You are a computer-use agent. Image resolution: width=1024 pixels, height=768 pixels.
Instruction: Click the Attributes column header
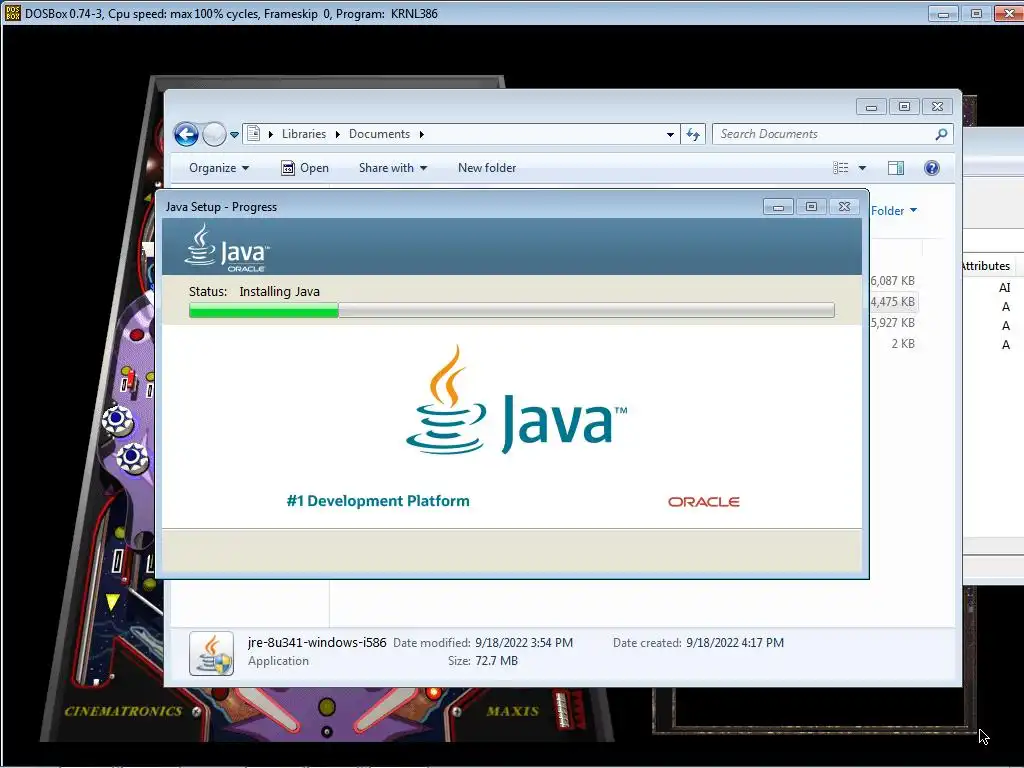(x=985, y=266)
